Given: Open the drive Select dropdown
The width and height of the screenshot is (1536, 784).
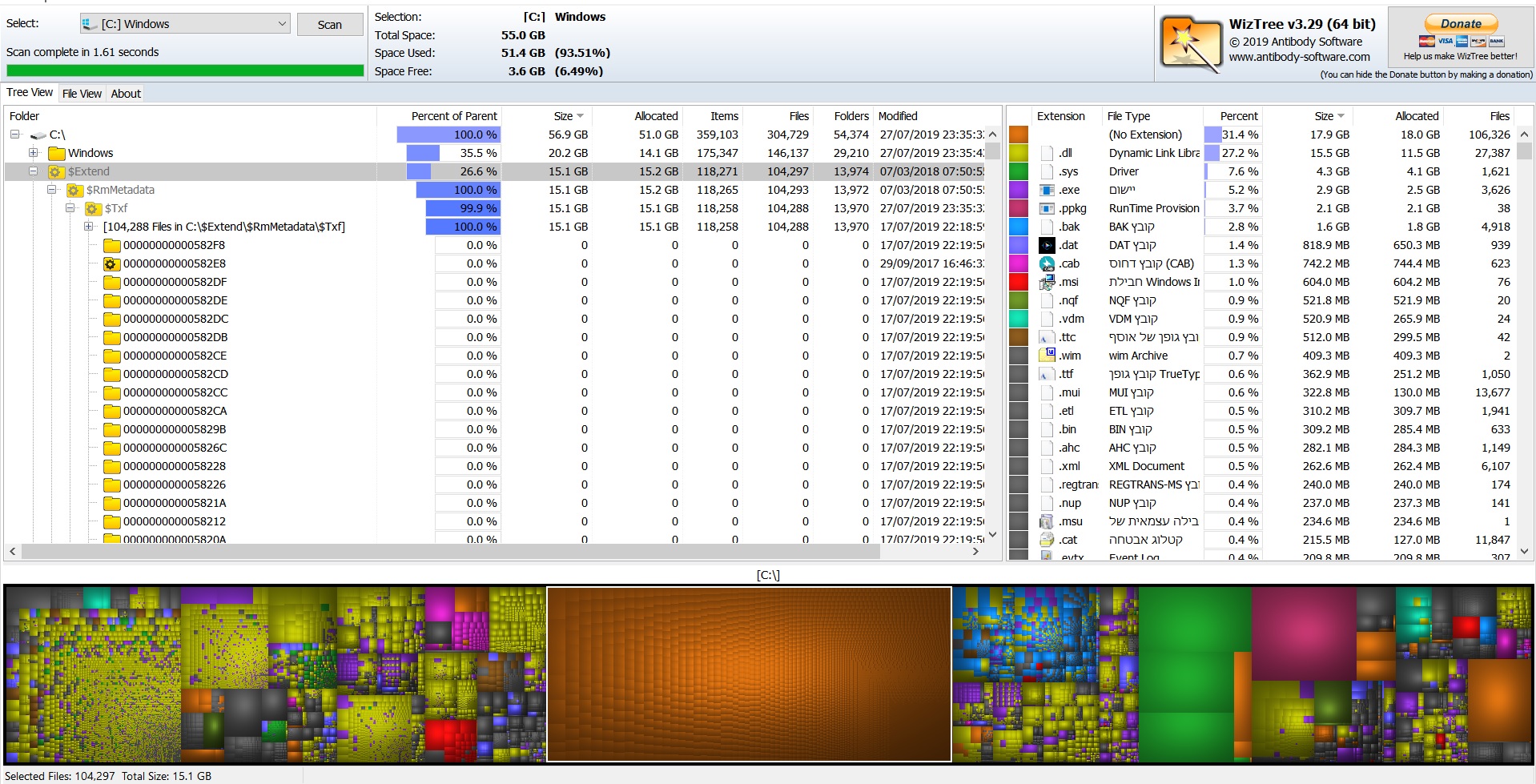Looking at the screenshot, I should click(x=185, y=24).
